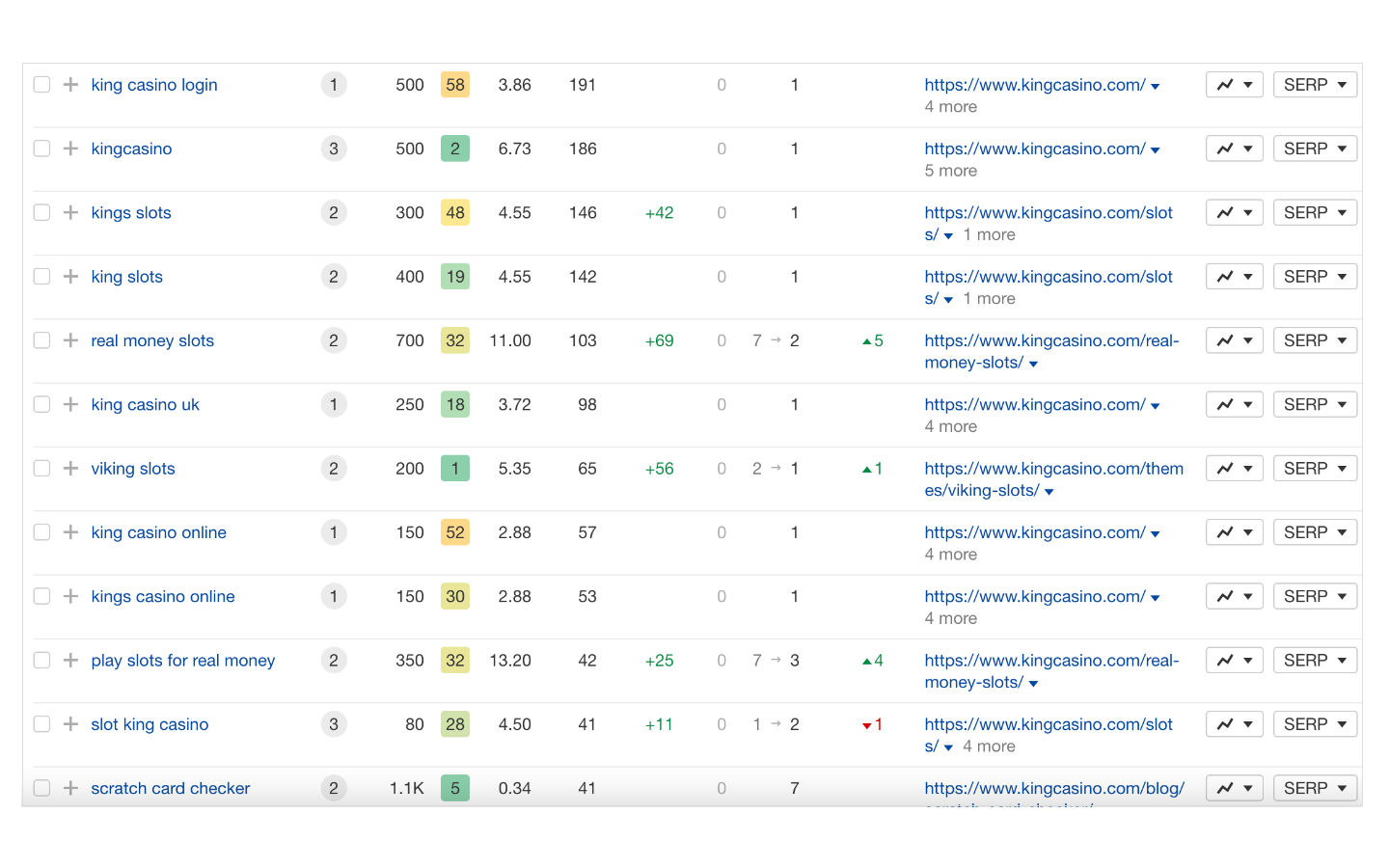The image size is (1389, 868).
Task: Click traffic change +69 for real money slots
Action: [659, 340]
